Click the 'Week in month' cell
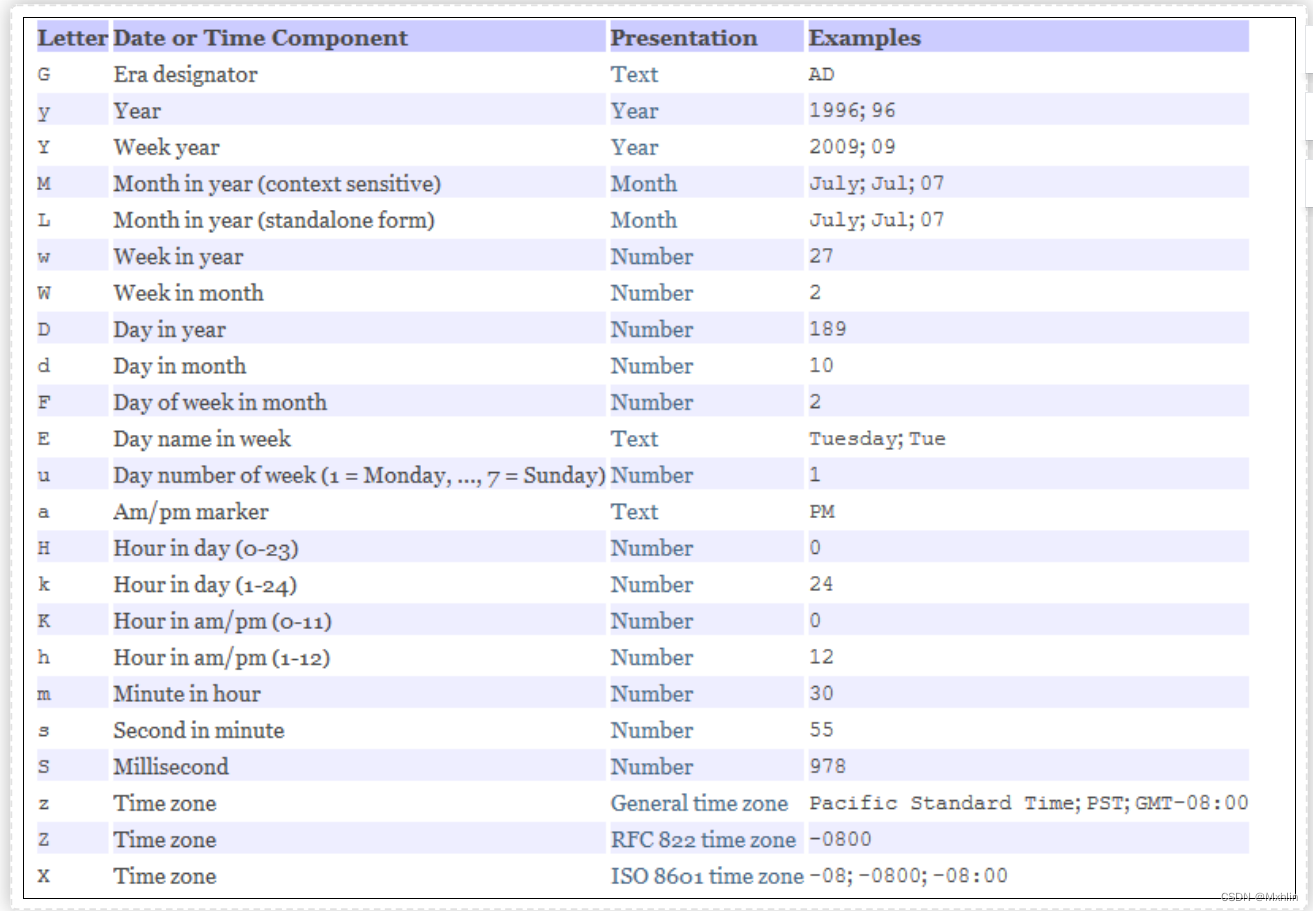1313x911 pixels. click(x=188, y=293)
